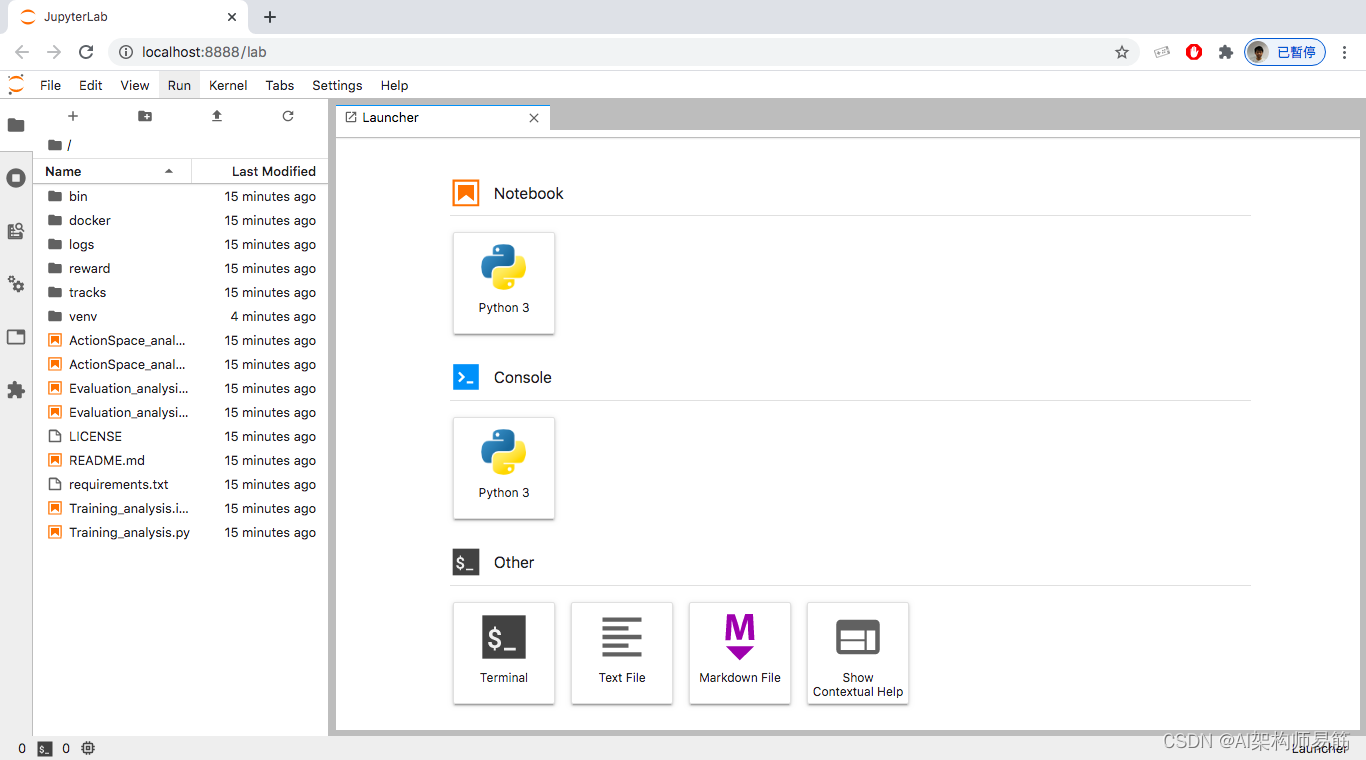Select the README.md file
Screen dimensions: 1366x760
[x=181, y=460]
